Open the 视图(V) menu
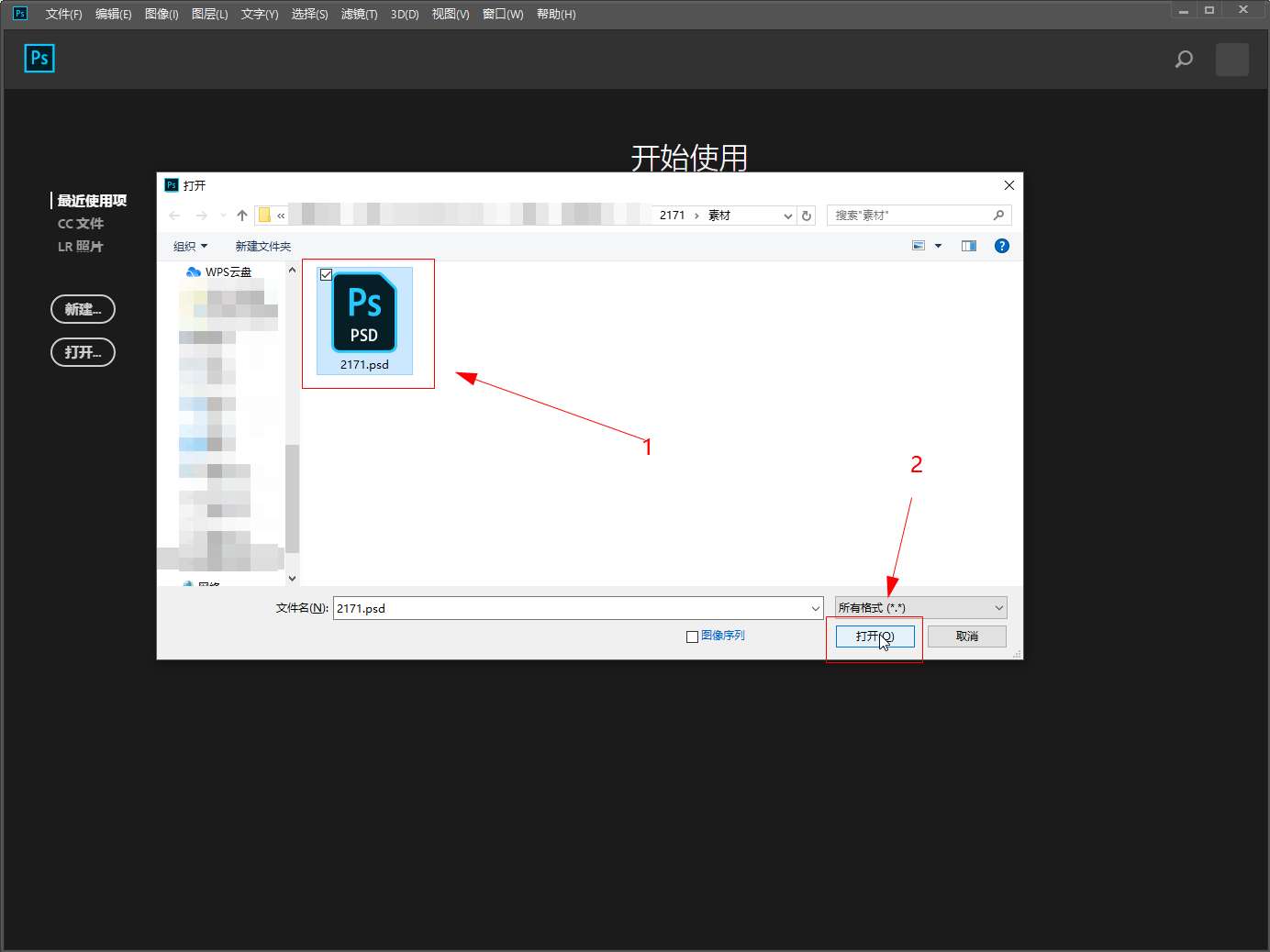 (451, 14)
